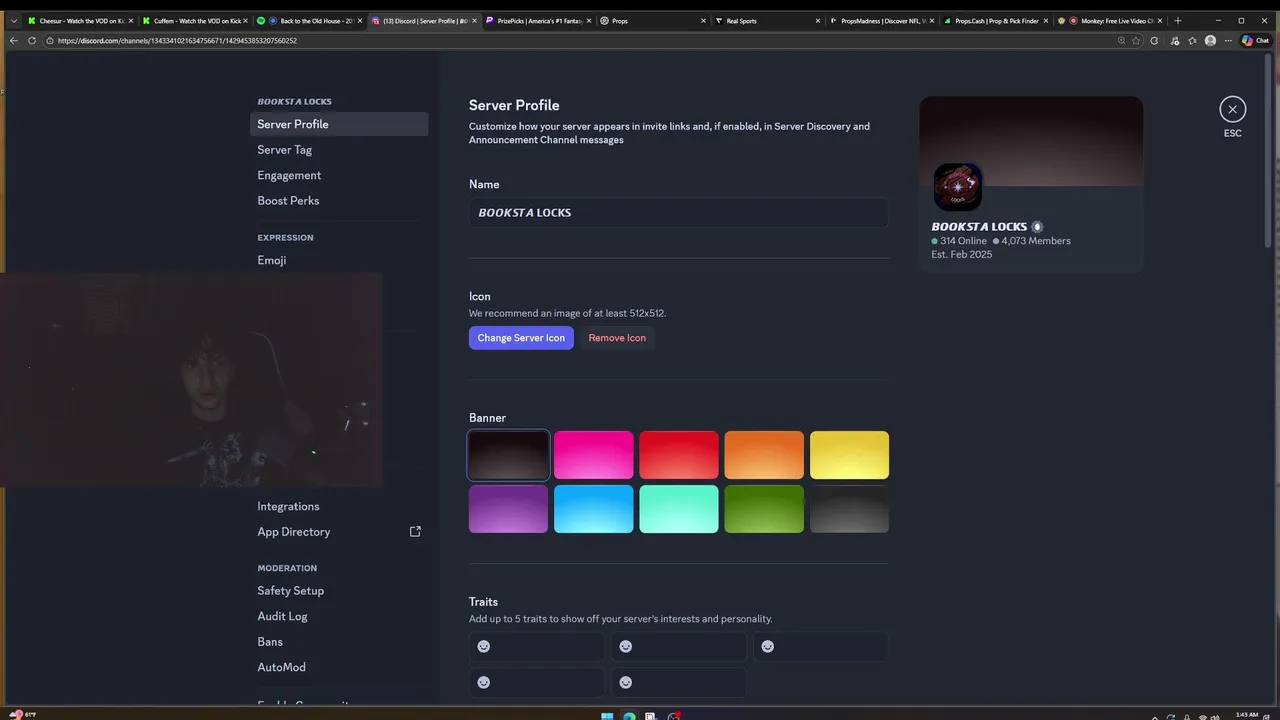
Task: Select the blue banner color
Action: tap(594, 509)
